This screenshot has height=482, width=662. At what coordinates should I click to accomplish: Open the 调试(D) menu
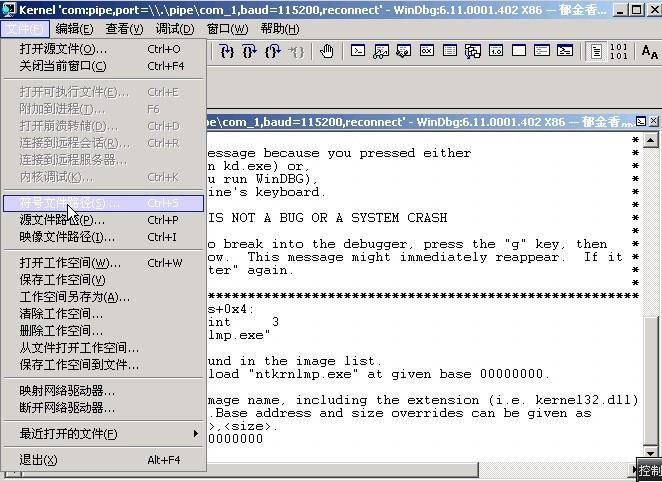coord(175,29)
